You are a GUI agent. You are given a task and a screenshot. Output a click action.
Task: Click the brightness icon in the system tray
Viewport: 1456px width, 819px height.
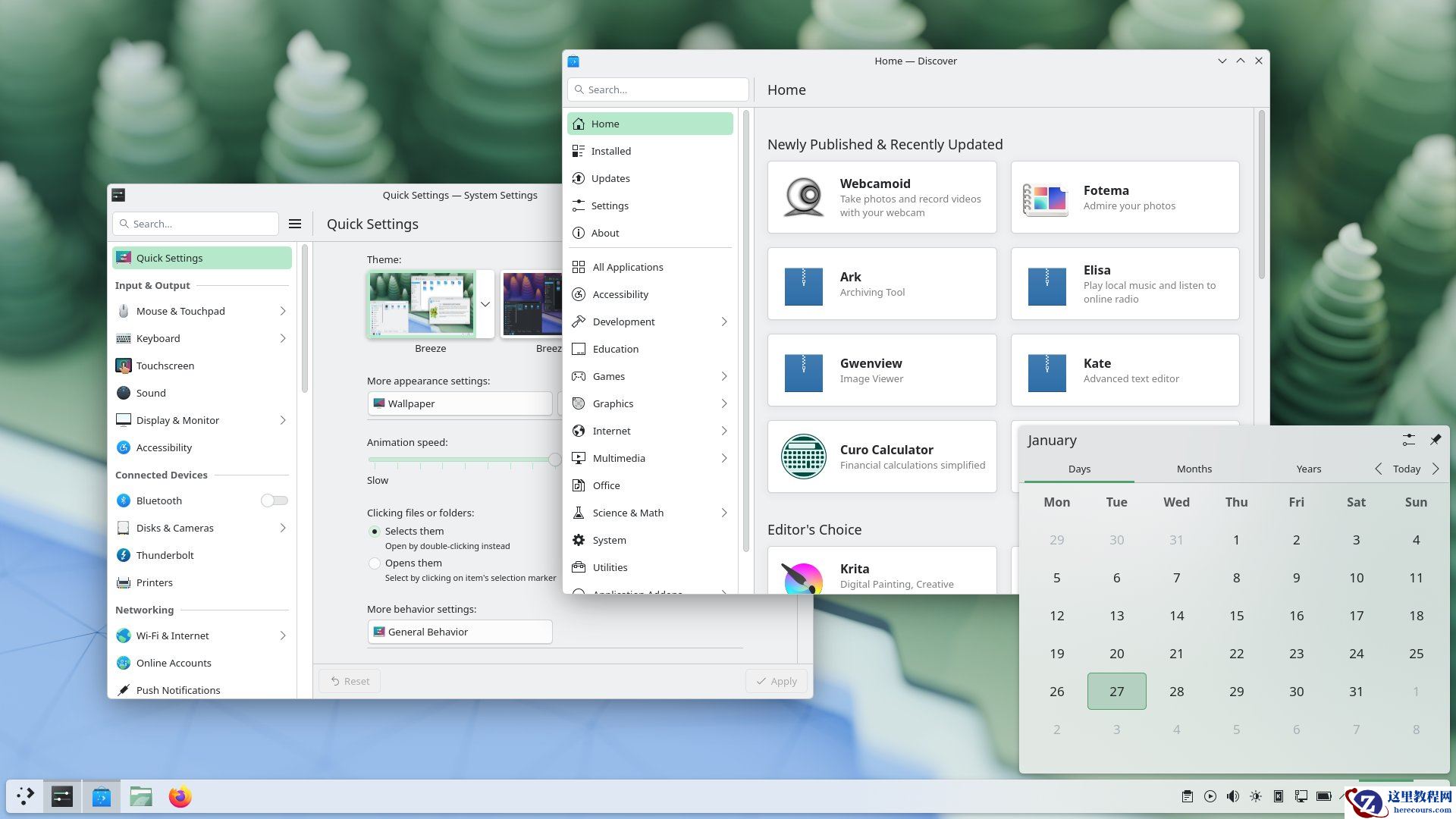1256,796
